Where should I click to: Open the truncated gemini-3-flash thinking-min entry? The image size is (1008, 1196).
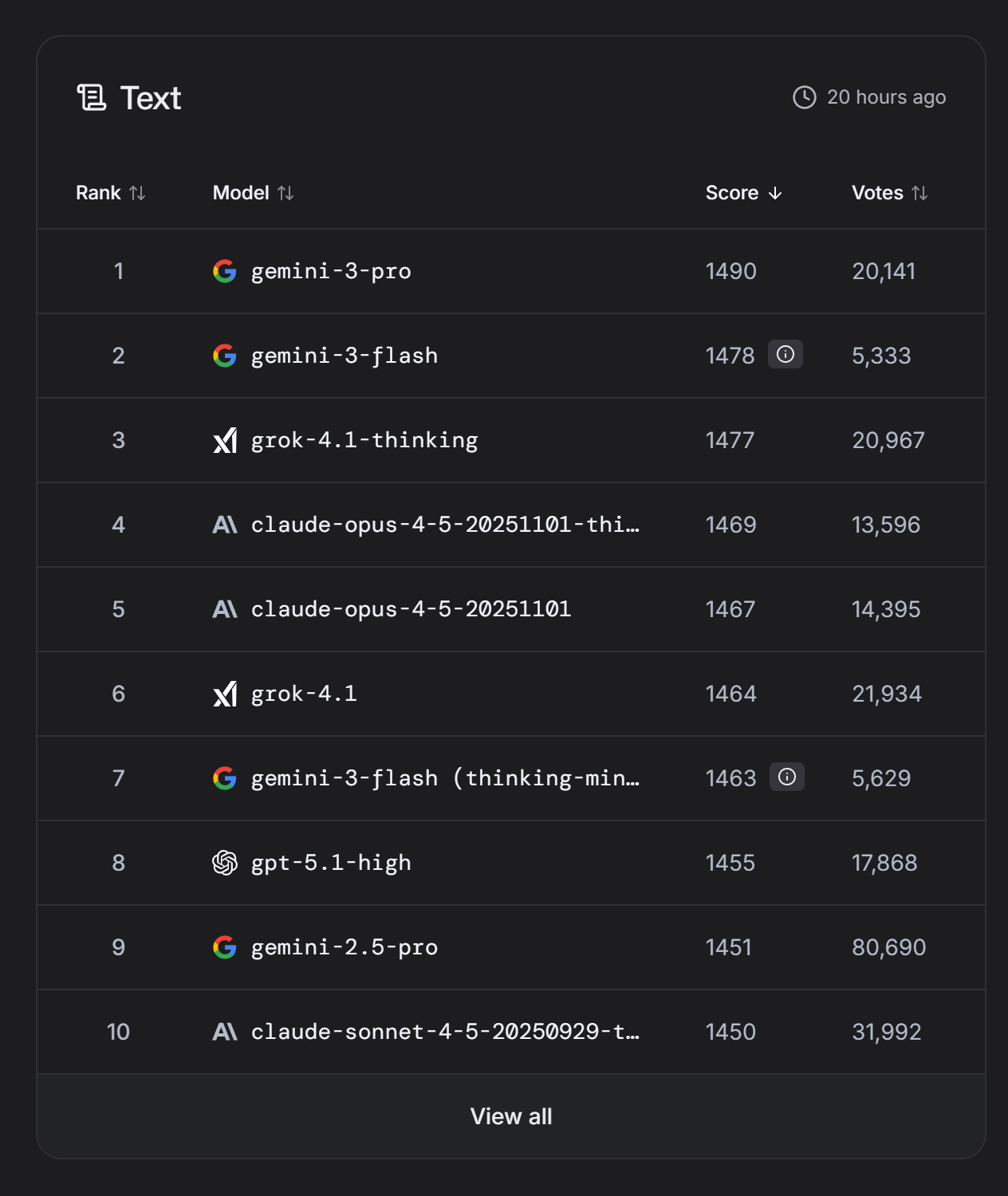click(445, 778)
